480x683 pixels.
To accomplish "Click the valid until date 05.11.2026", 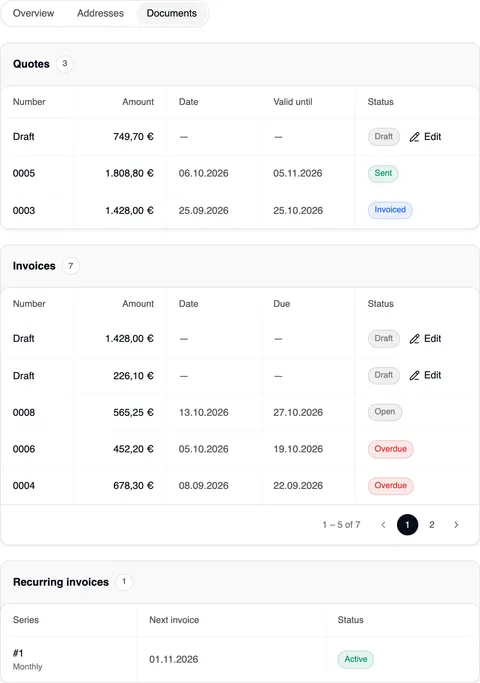I will [x=298, y=173].
